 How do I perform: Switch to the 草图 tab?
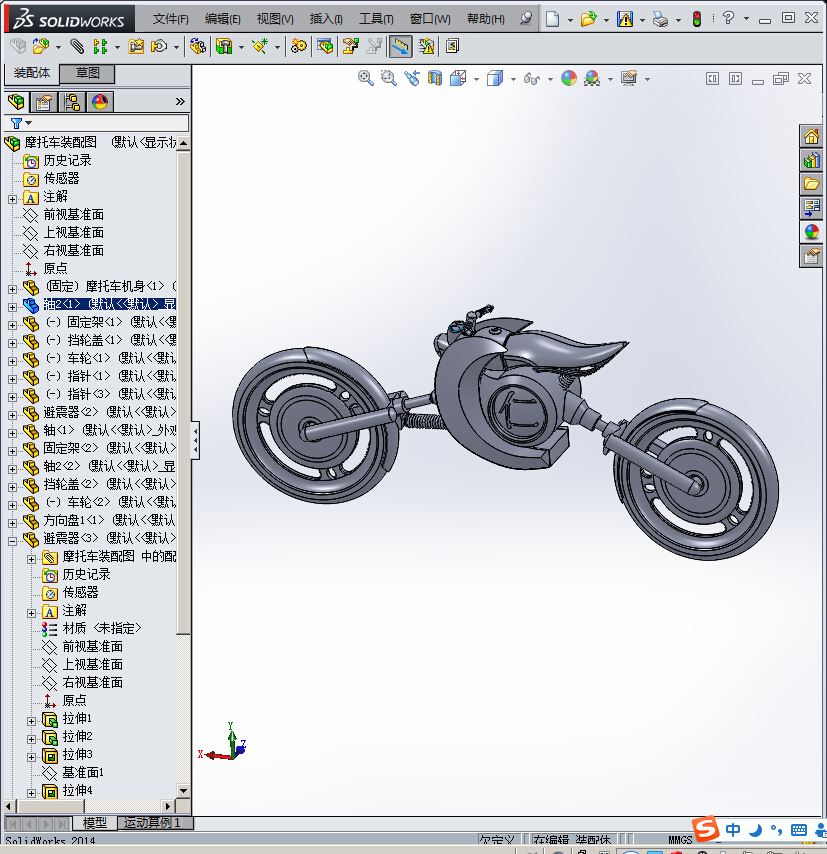point(88,73)
